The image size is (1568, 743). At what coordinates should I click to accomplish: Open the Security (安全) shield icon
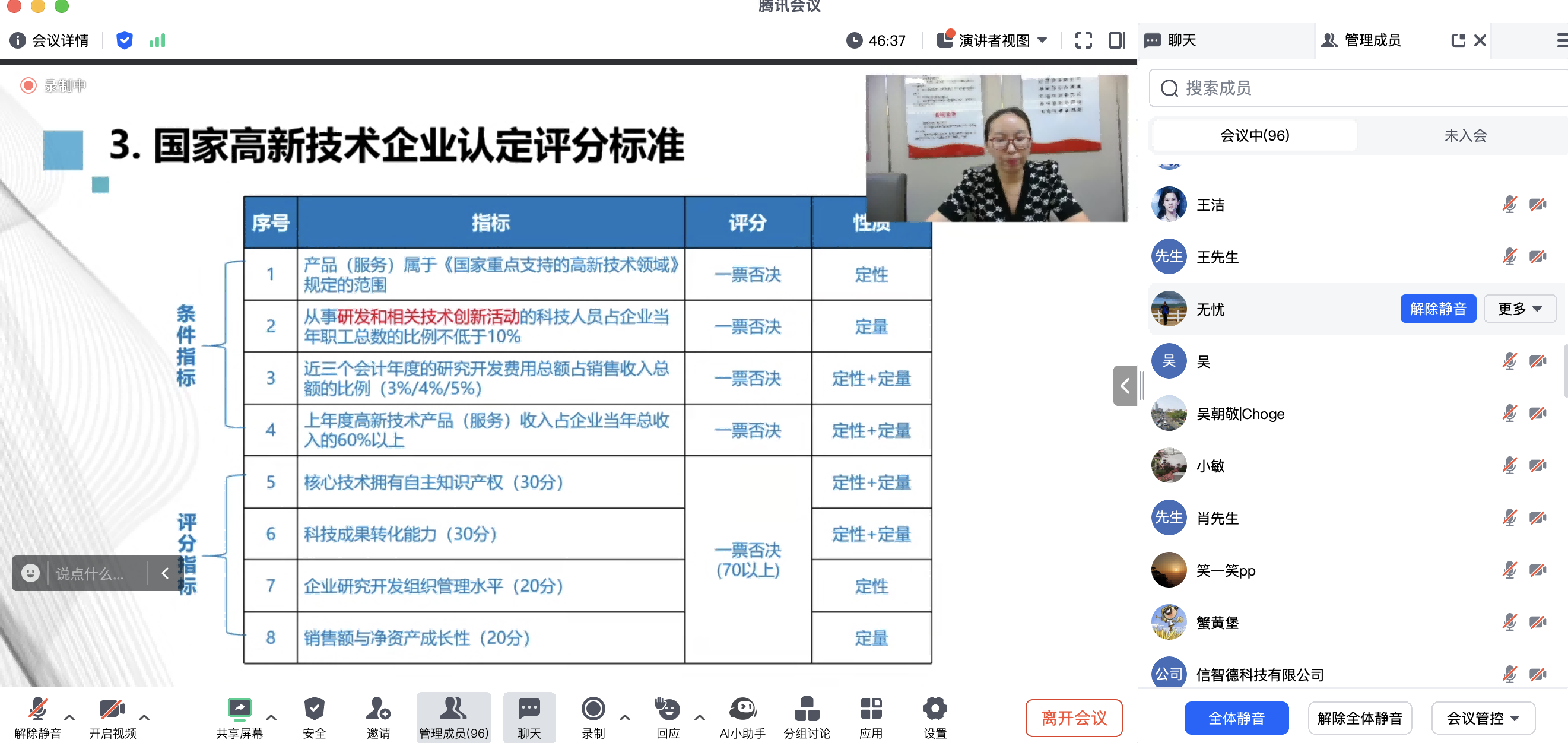[314, 709]
